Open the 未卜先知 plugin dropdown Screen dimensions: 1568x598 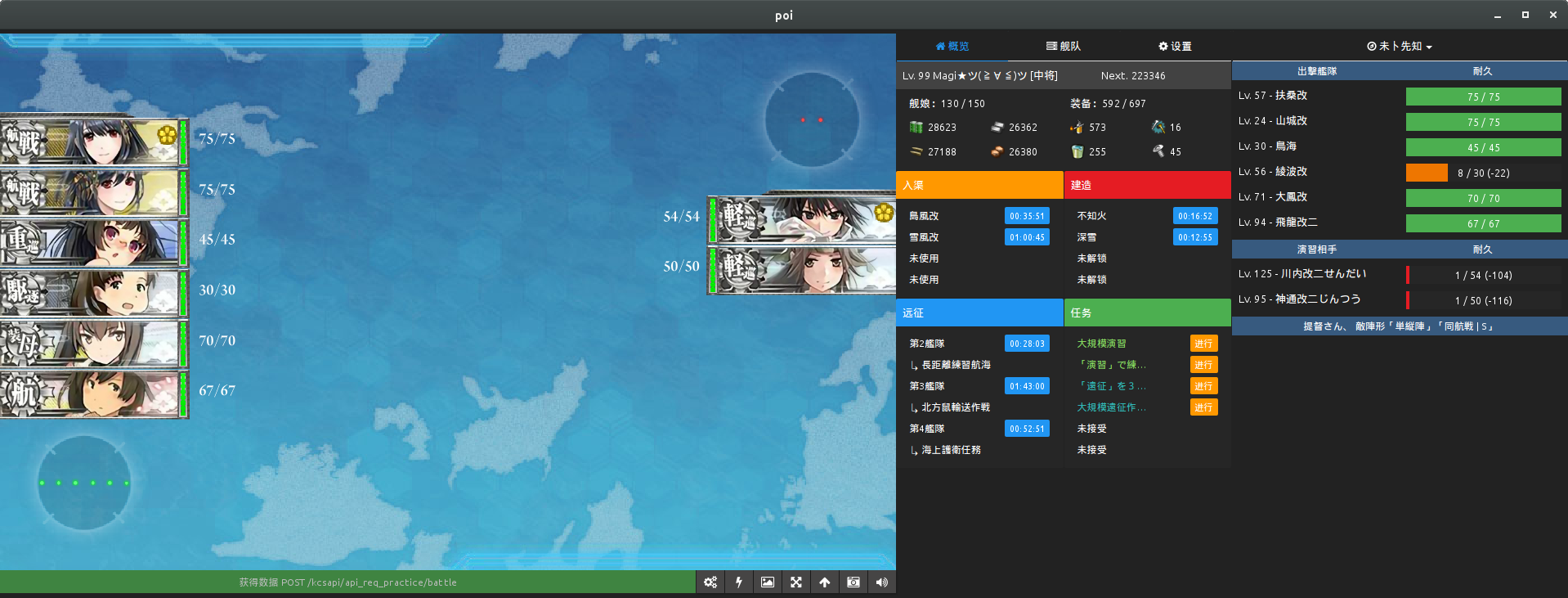[1399, 47]
